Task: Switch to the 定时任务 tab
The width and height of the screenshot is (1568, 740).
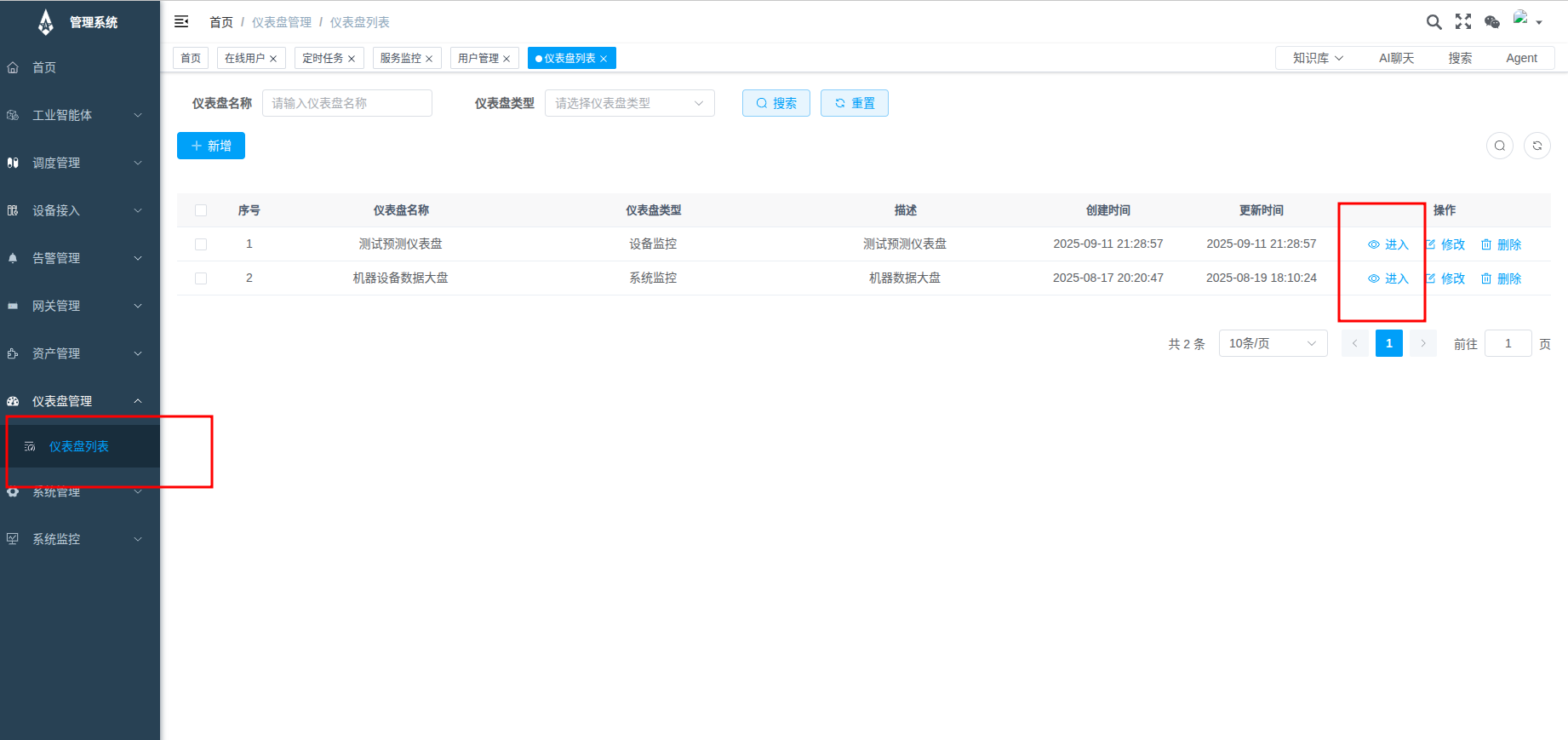Action: pyautogui.click(x=323, y=58)
